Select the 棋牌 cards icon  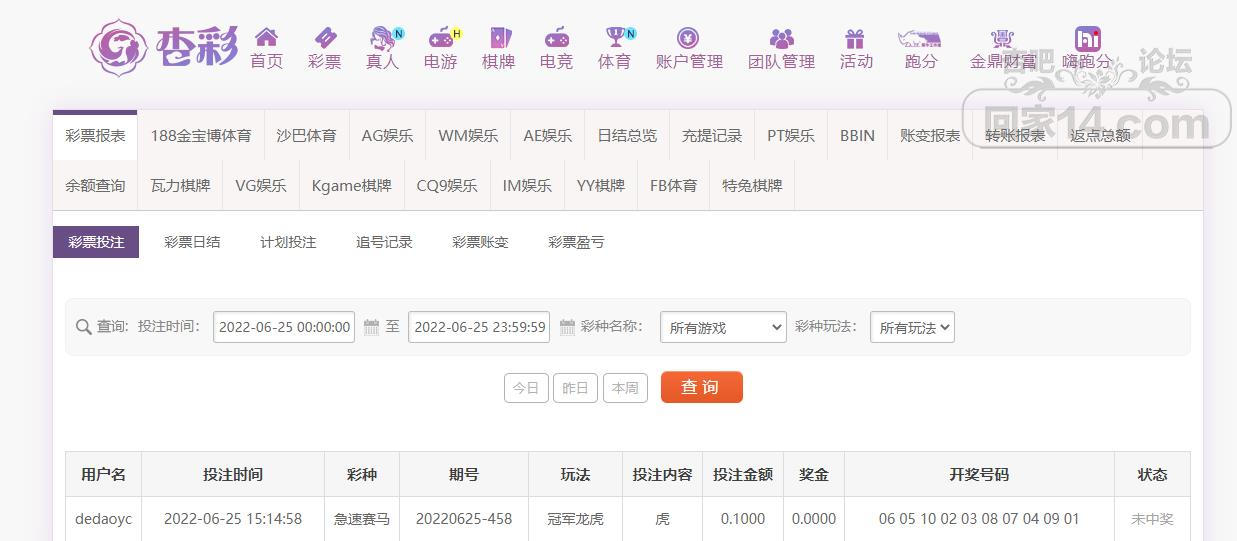click(498, 37)
